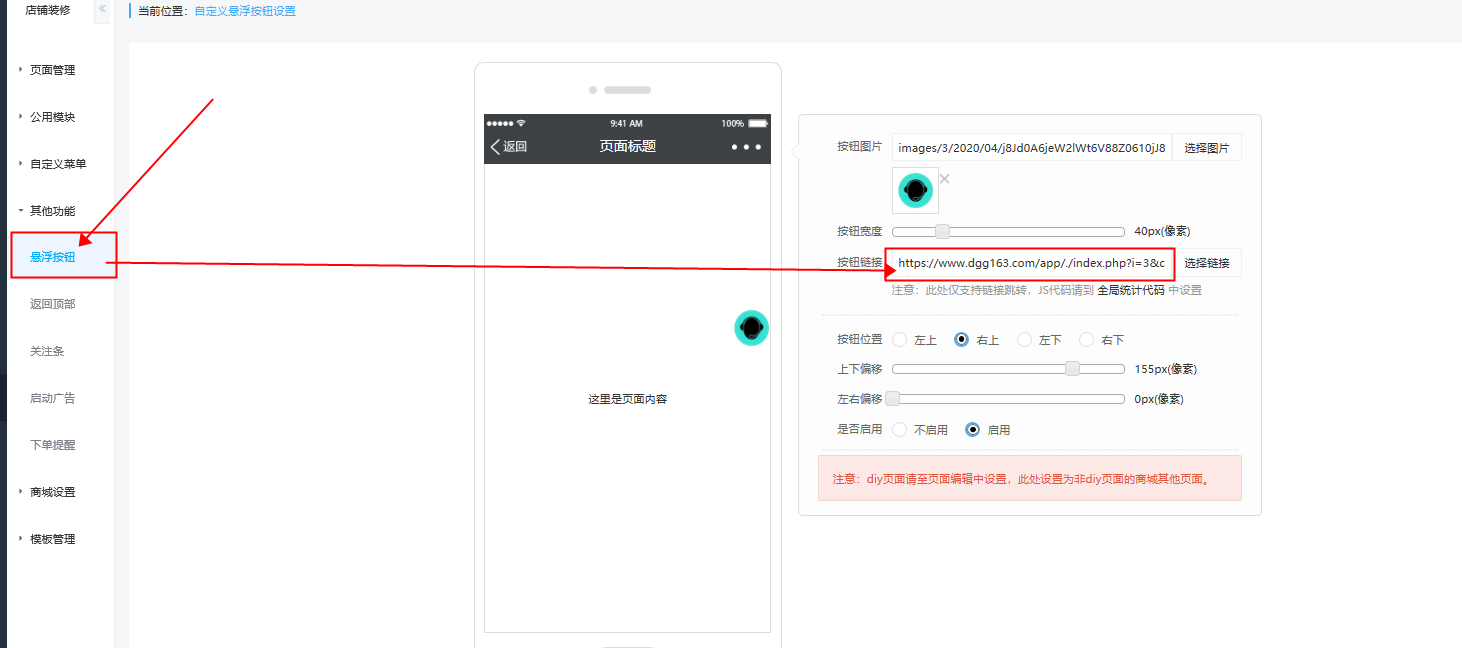The width and height of the screenshot is (1462, 648).
Task: Open the three-dots menu in the phone header
Action: (746, 147)
